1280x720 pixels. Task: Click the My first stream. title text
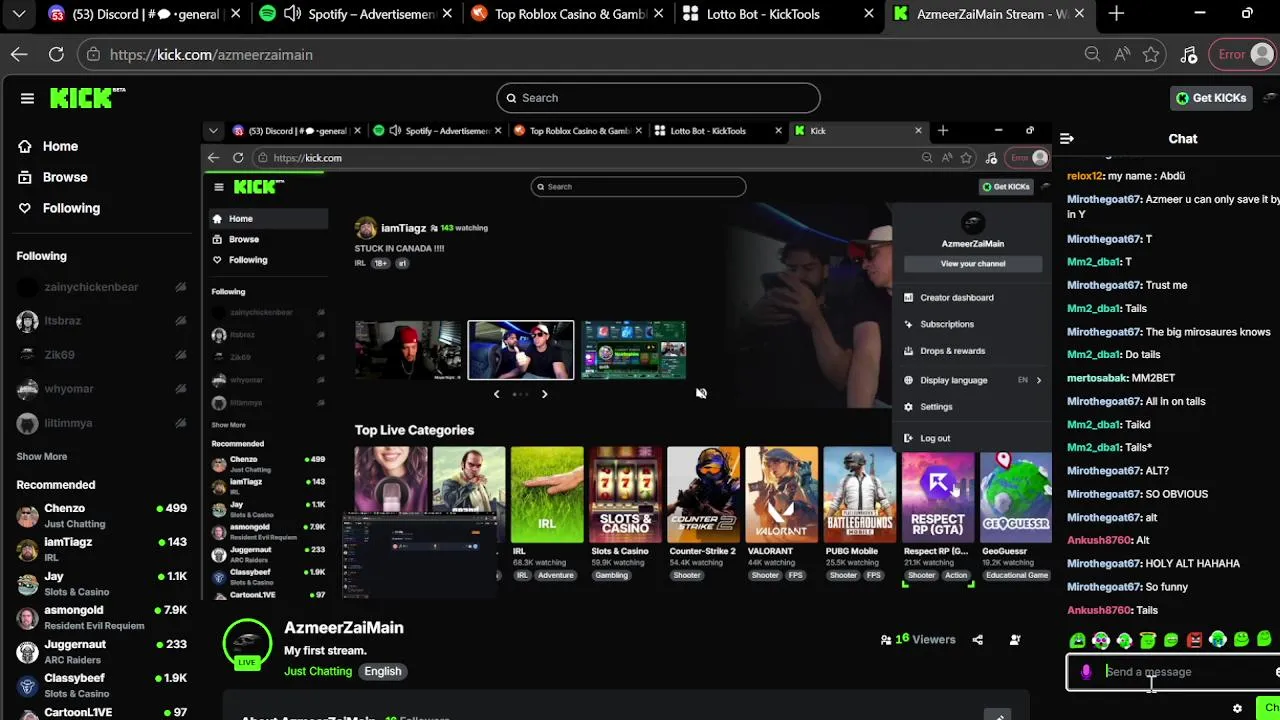tap(325, 651)
